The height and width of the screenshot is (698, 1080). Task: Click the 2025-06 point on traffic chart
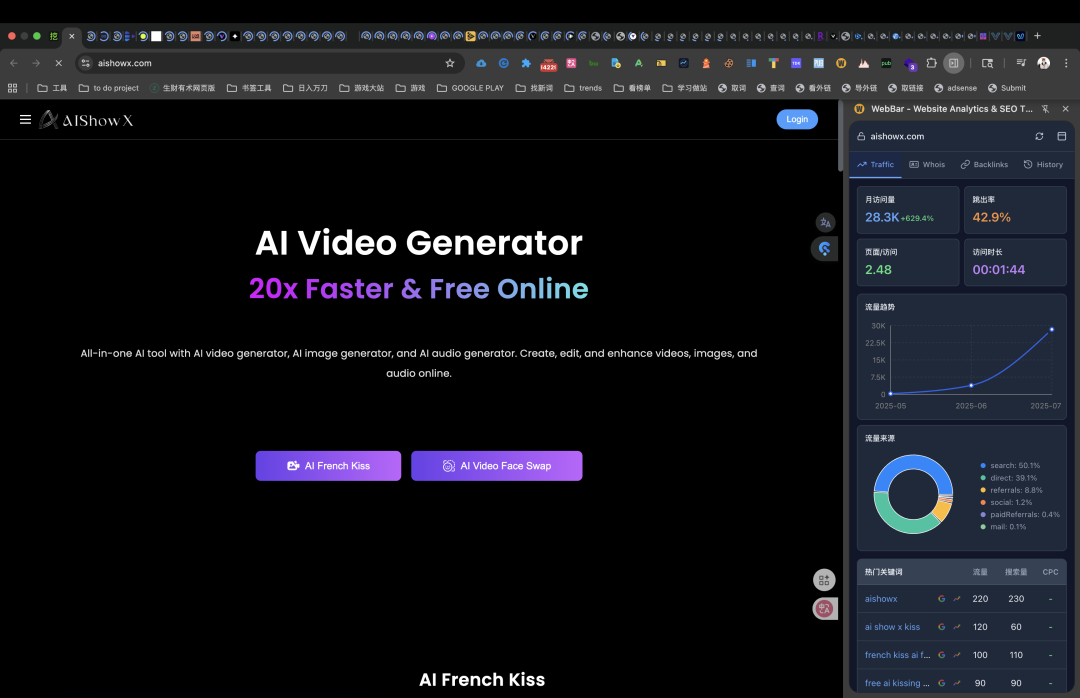(x=971, y=385)
